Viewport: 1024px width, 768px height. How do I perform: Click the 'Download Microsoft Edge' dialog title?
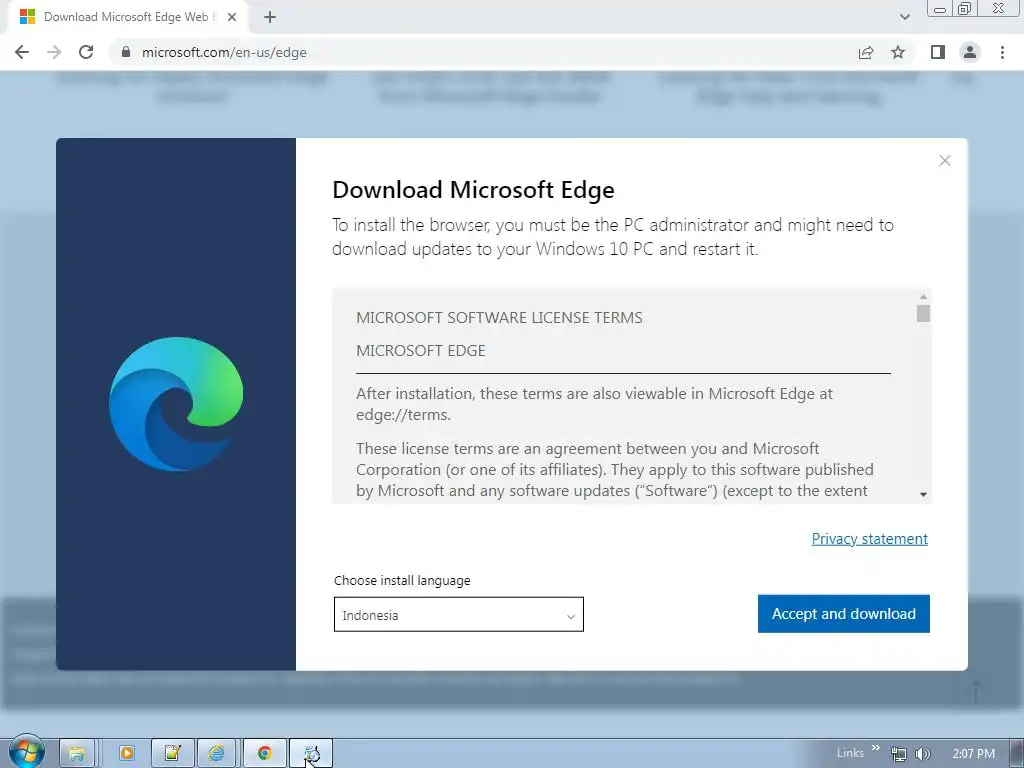click(x=473, y=190)
